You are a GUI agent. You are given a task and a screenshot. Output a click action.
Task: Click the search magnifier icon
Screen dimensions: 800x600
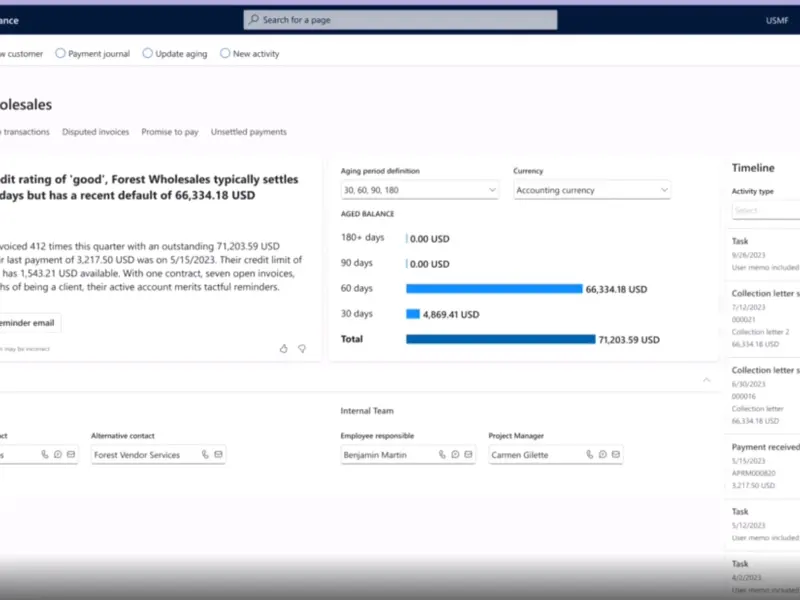(254, 20)
